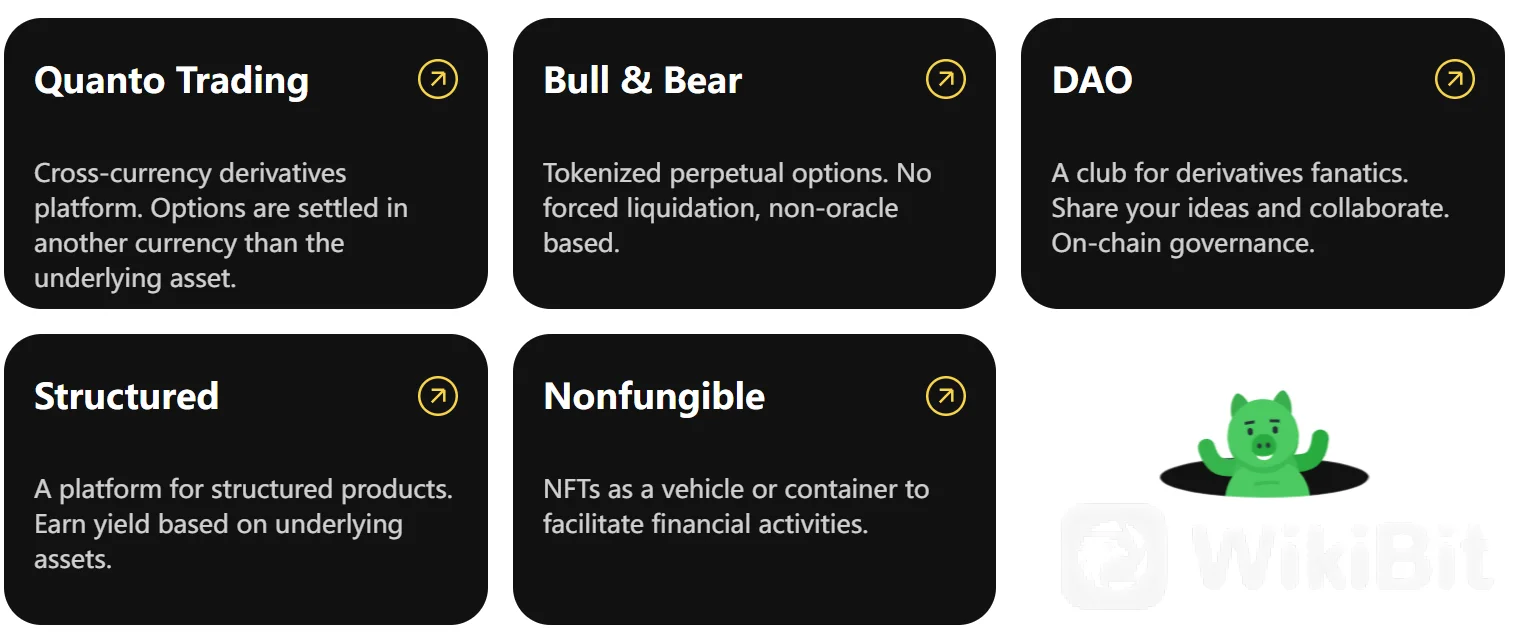Viewport: 1515px width, 639px height.
Task: Click the Nonfungible card arrow icon
Action: coord(946,396)
